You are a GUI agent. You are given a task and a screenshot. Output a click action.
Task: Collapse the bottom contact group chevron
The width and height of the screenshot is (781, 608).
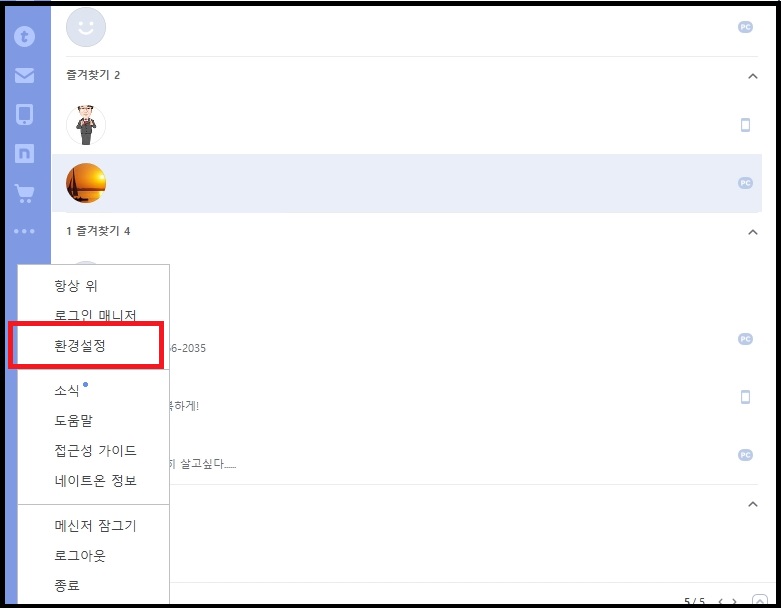(x=753, y=504)
